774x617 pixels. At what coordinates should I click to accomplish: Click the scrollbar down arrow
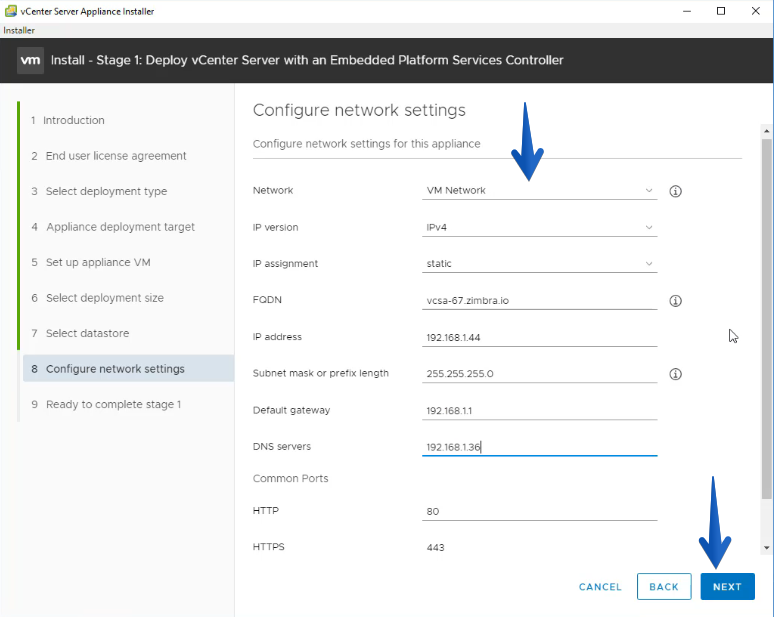click(x=766, y=547)
